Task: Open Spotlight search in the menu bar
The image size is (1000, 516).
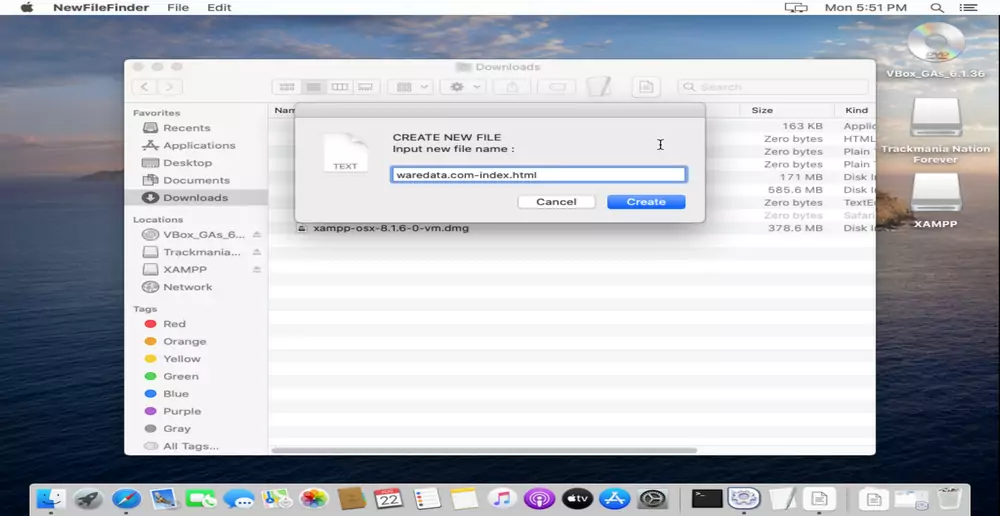Action: tap(937, 8)
